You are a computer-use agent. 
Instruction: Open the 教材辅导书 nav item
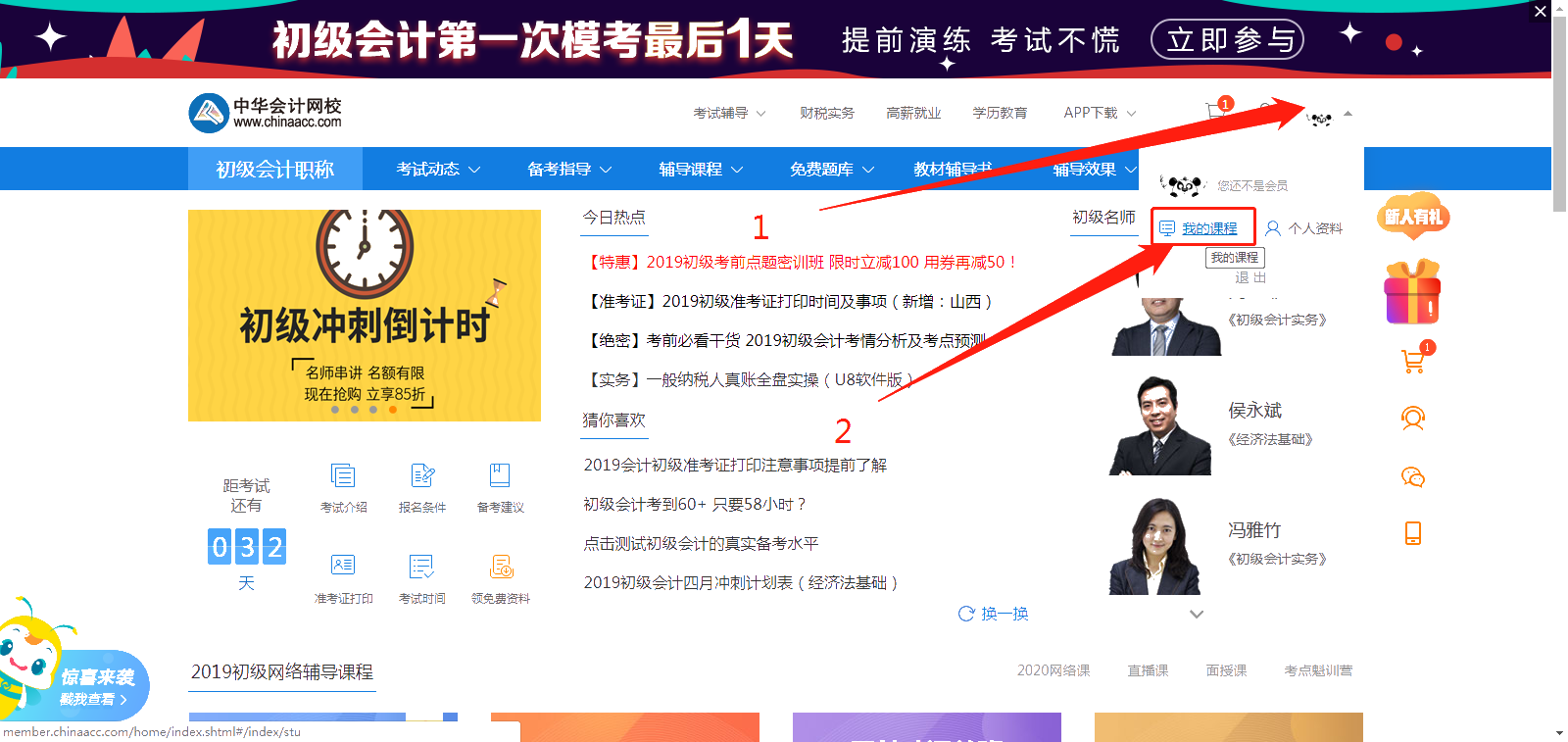click(x=953, y=170)
